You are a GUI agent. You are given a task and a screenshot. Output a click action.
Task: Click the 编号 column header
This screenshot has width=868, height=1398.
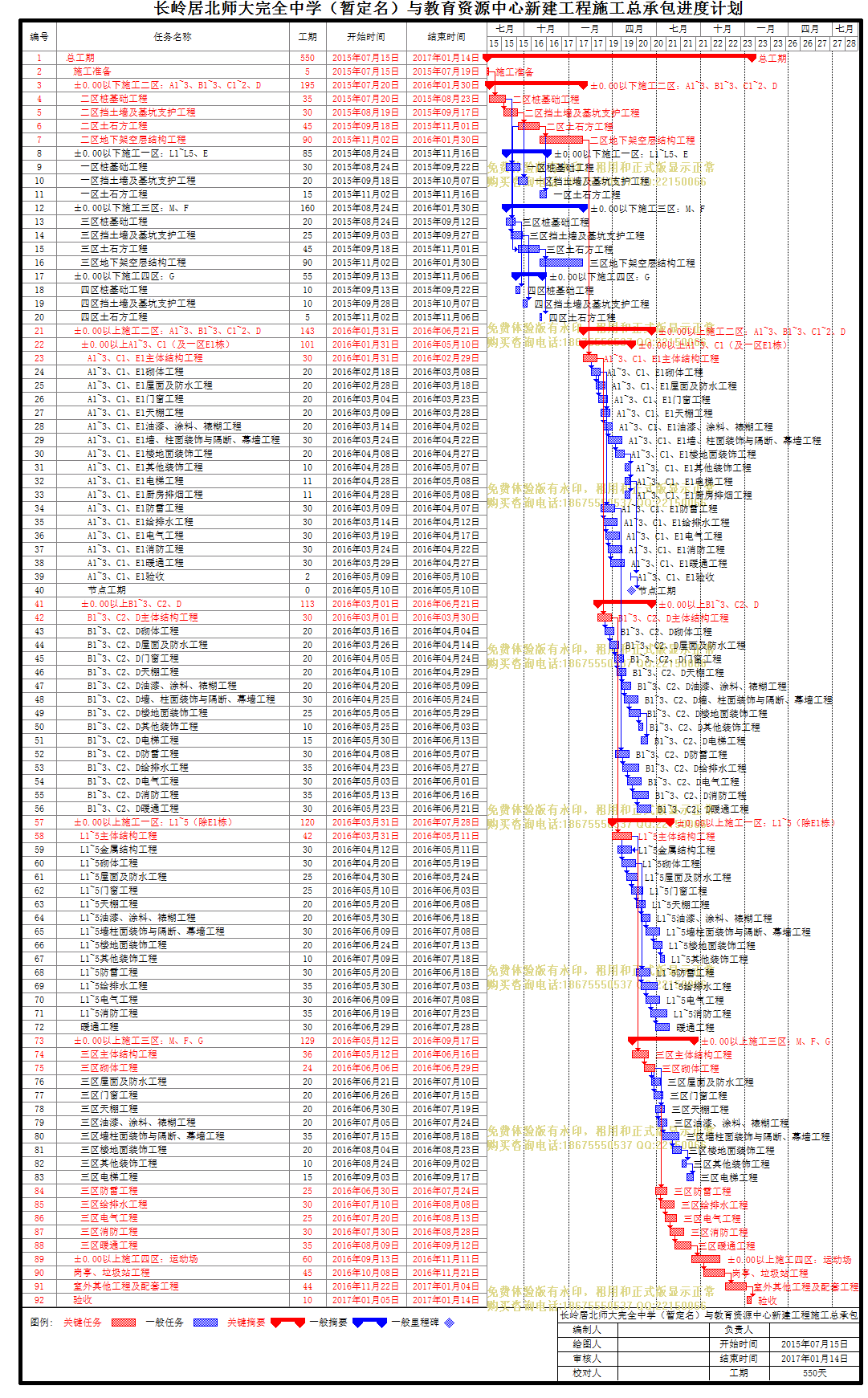pyautogui.click(x=39, y=37)
